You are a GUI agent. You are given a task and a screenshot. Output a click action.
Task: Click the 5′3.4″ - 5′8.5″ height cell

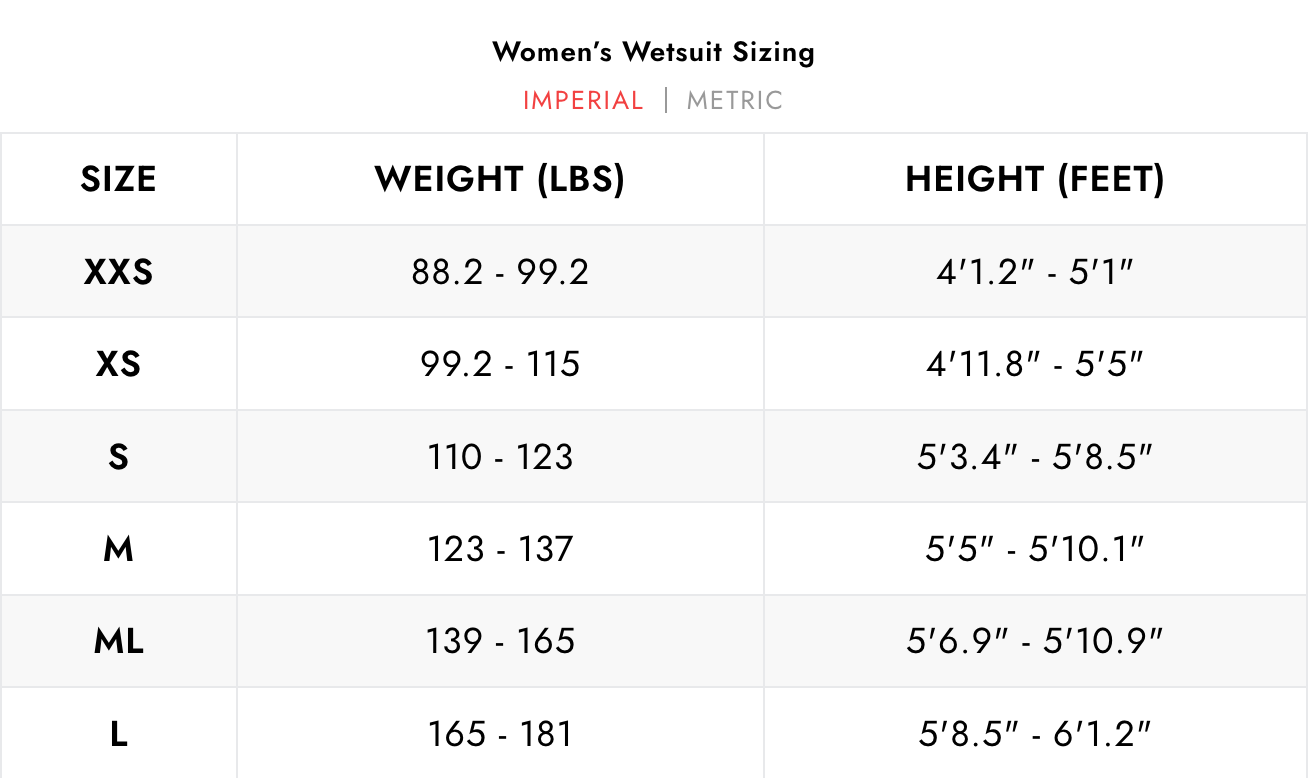[x=1035, y=457]
